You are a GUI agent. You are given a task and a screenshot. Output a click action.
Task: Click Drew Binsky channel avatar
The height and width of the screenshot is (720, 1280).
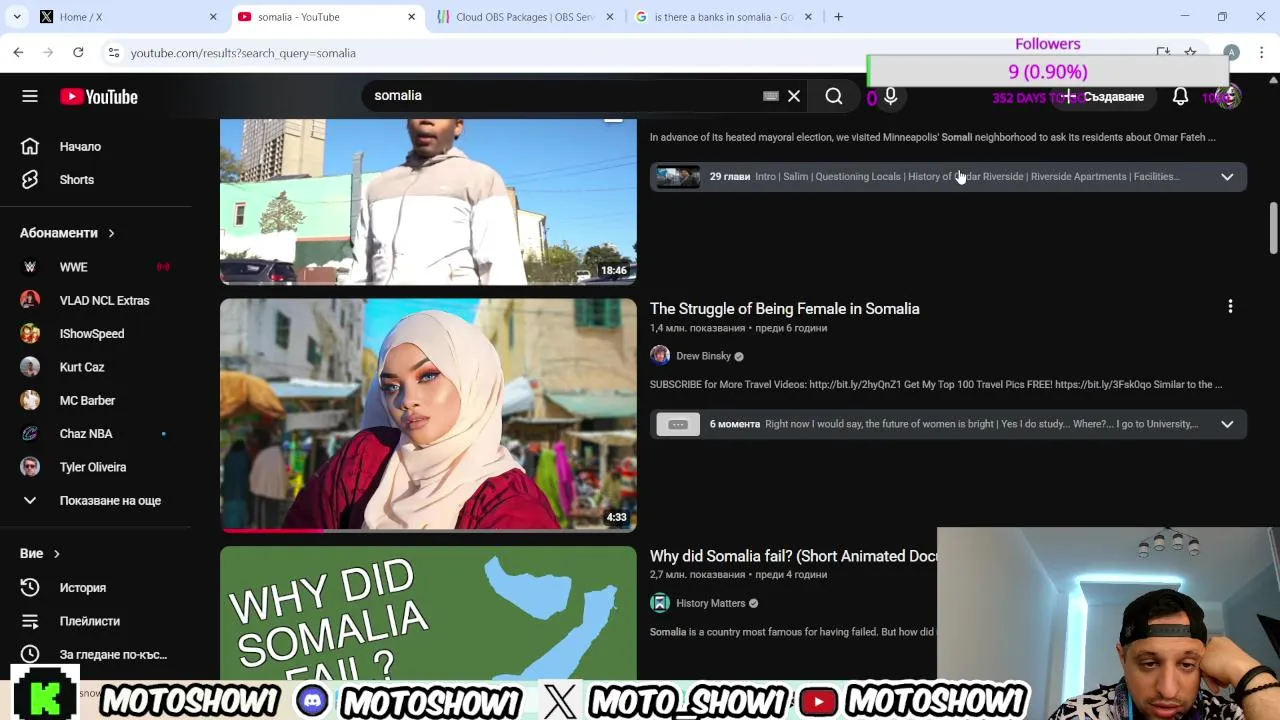pyautogui.click(x=660, y=356)
